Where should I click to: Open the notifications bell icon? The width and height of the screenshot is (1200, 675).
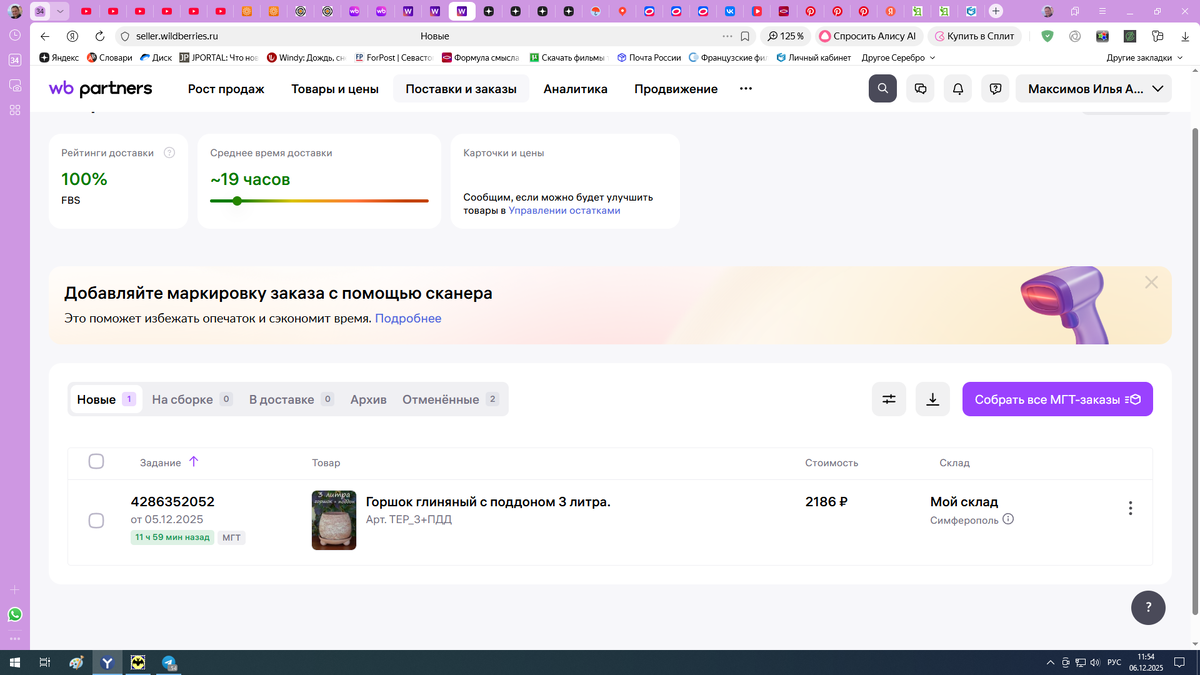(x=958, y=88)
